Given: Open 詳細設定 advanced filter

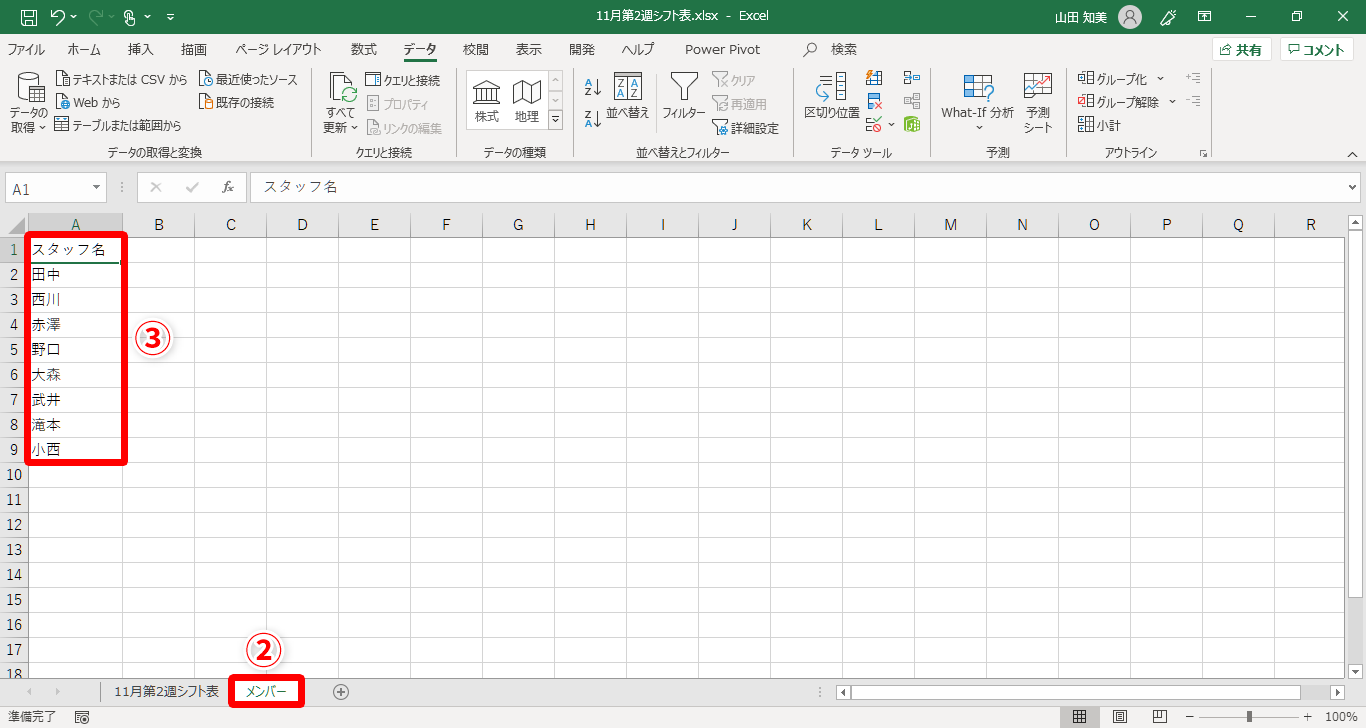Looking at the screenshot, I should 745,128.
